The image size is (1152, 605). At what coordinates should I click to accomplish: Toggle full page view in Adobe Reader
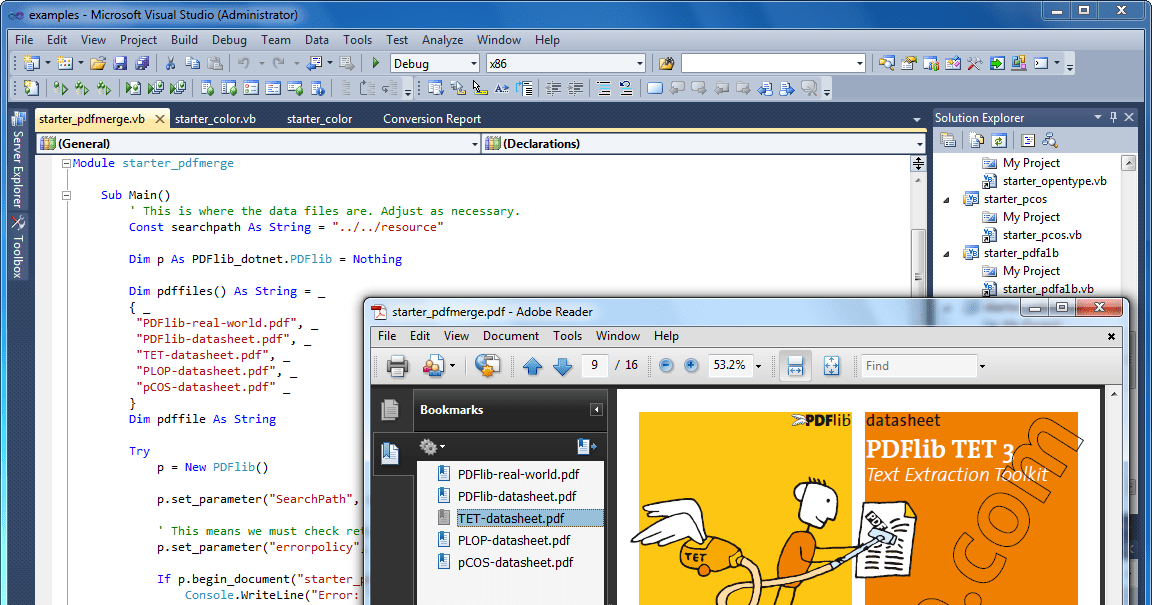pyautogui.click(x=831, y=365)
